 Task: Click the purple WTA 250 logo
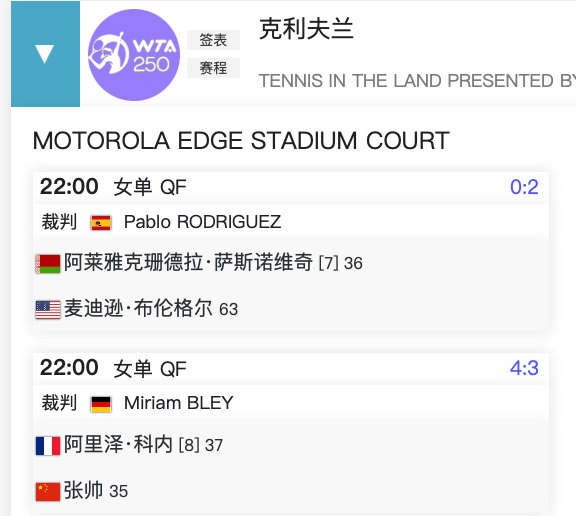[x=134, y=55]
